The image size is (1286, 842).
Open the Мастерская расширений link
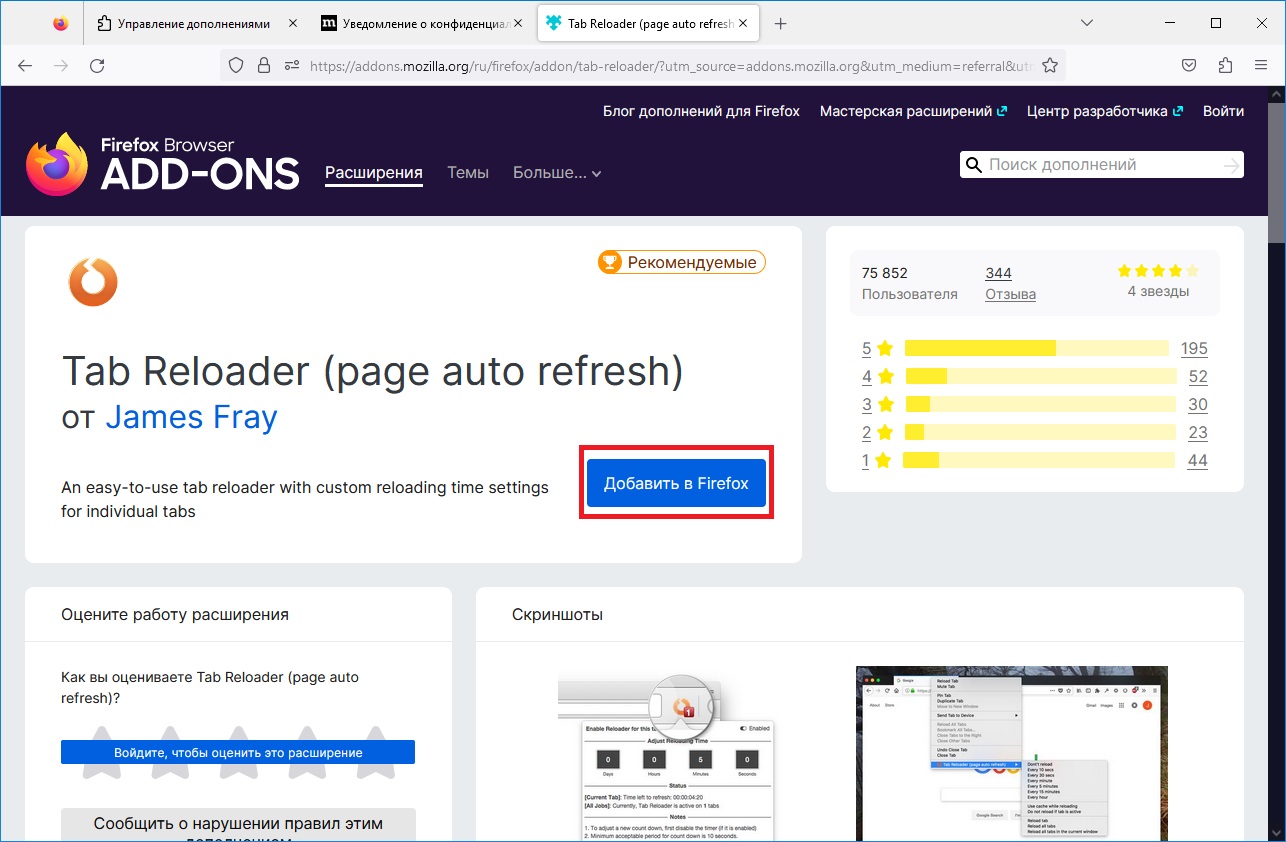point(914,111)
